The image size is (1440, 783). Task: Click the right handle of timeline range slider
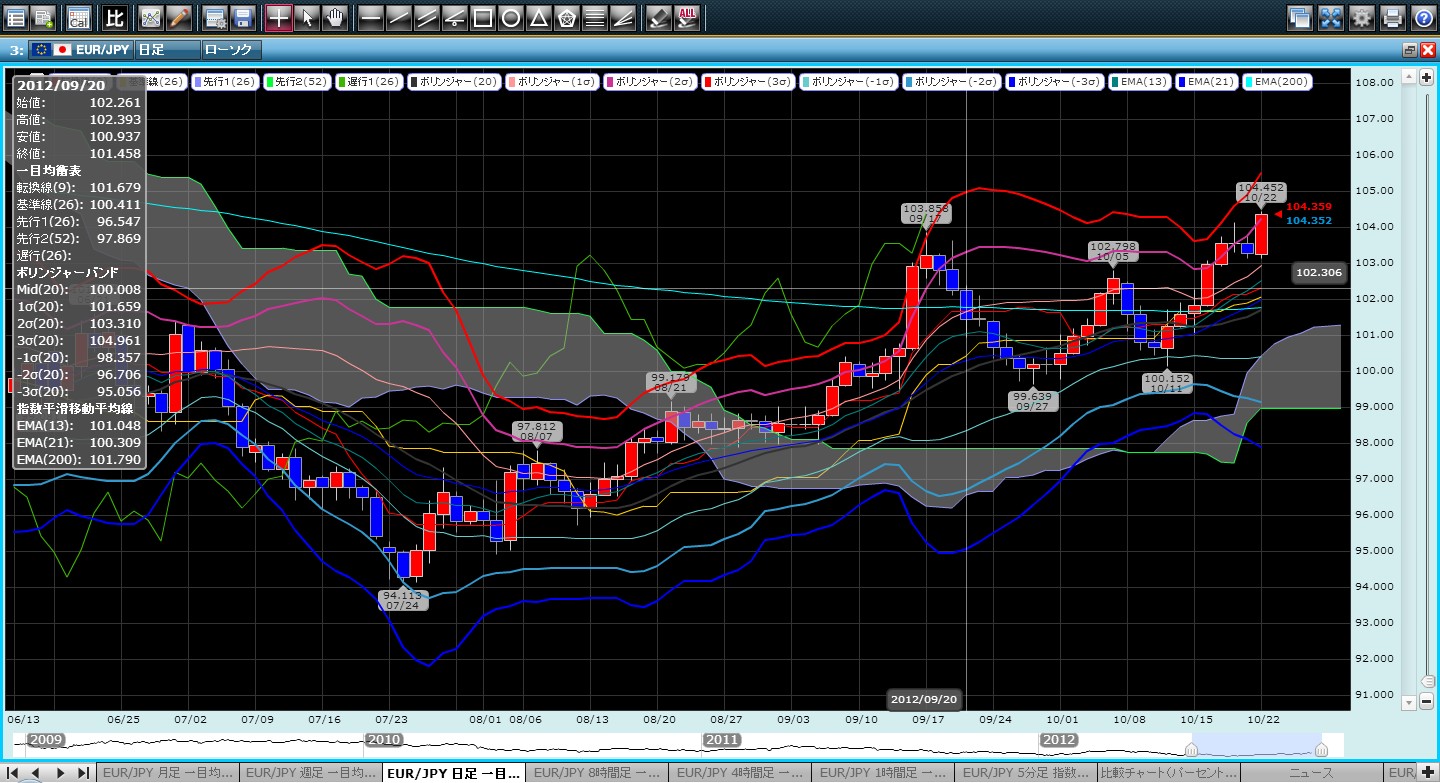(1321, 750)
